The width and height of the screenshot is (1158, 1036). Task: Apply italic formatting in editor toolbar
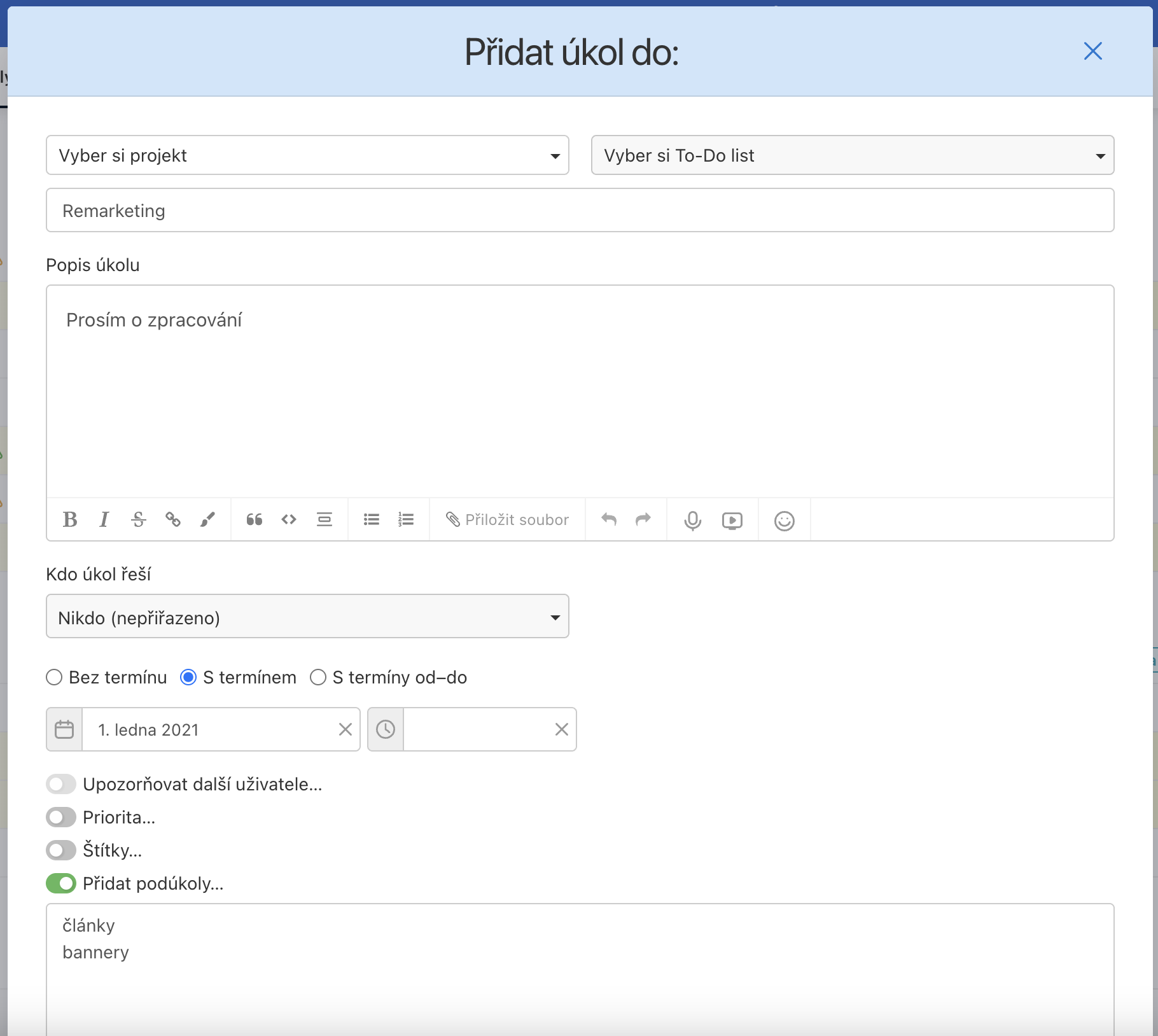[104, 520]
